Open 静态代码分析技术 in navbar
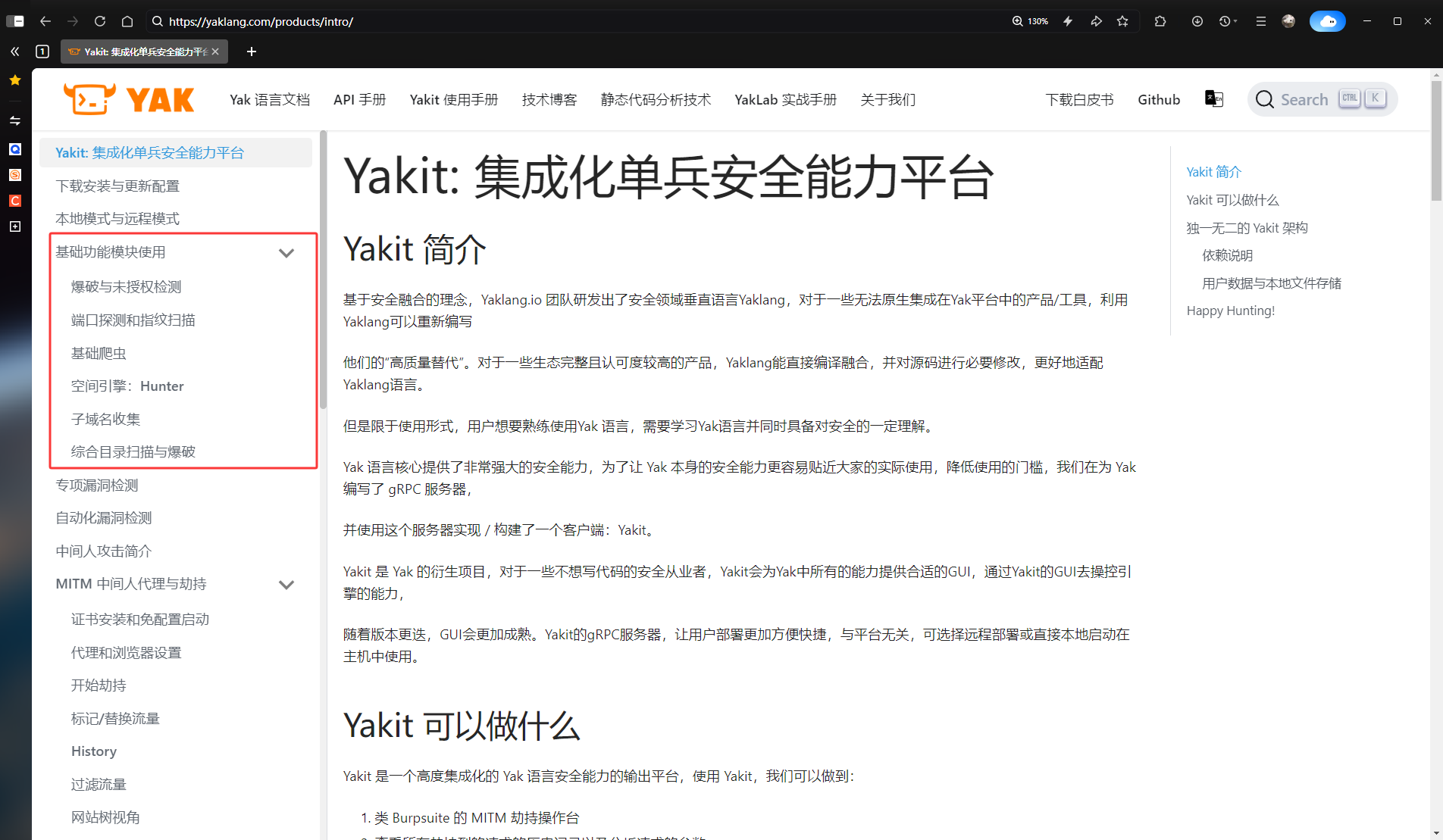 (x=656, y=99)
